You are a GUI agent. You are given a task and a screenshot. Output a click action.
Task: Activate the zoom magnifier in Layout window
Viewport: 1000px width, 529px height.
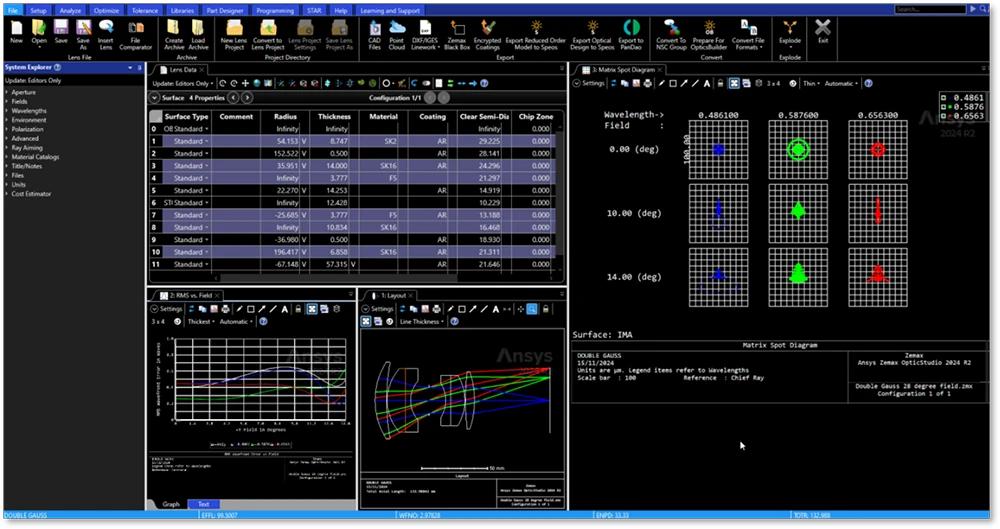(532, 309)
